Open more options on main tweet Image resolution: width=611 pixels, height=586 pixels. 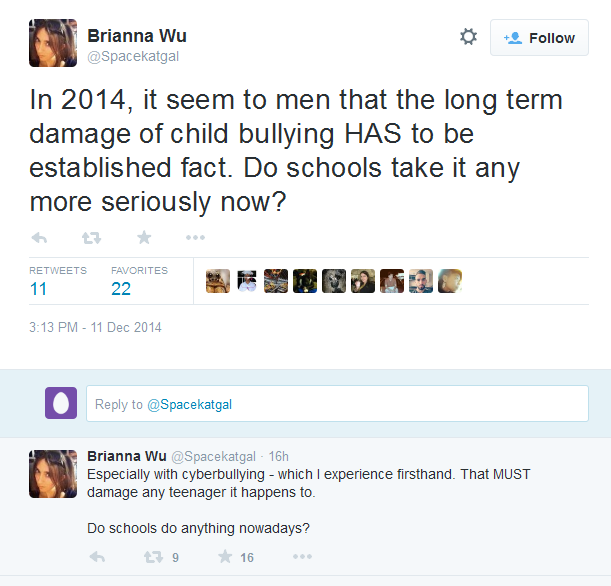point(195,237)
